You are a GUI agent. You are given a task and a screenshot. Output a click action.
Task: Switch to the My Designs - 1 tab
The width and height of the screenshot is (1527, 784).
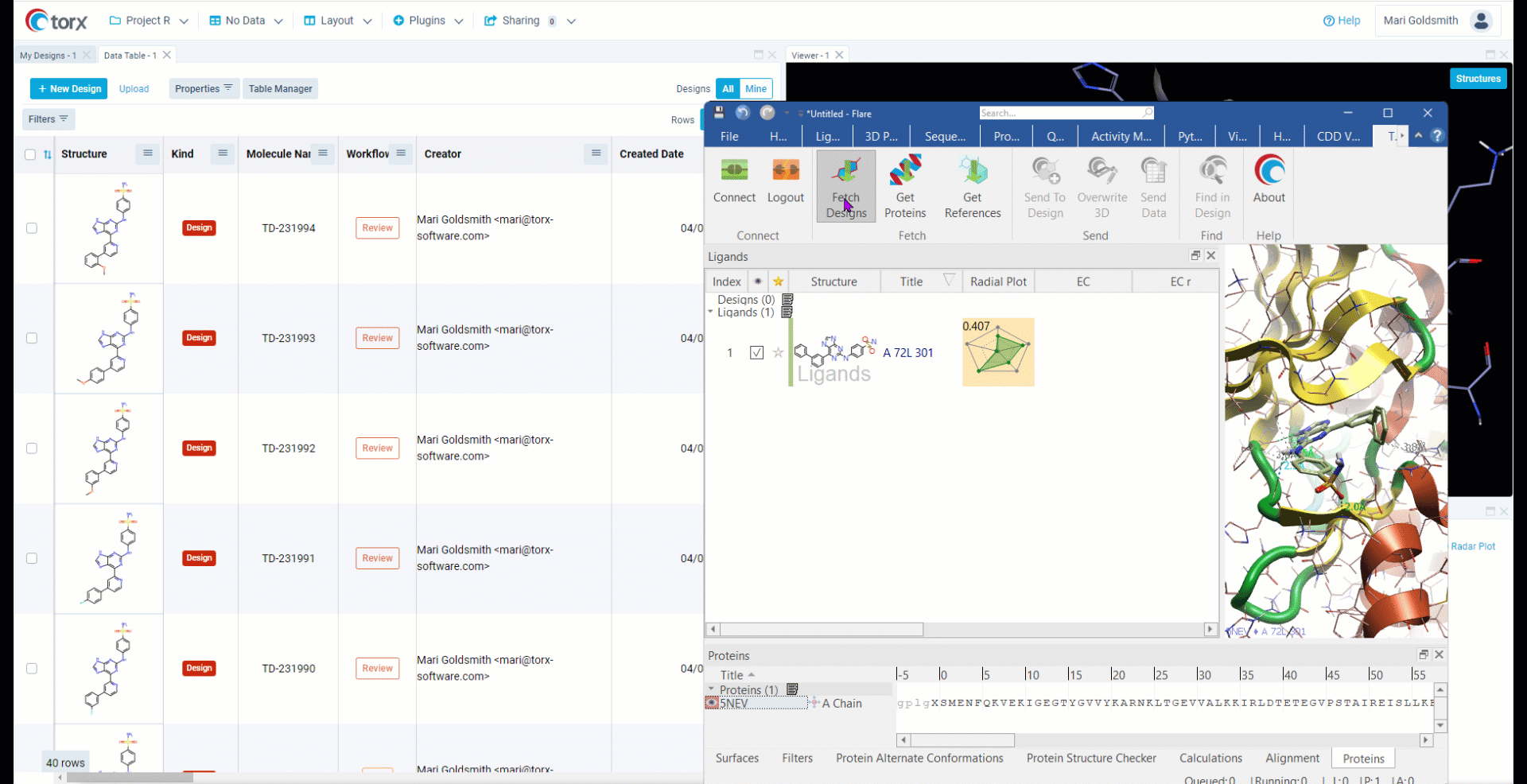[x=48, y=56]
